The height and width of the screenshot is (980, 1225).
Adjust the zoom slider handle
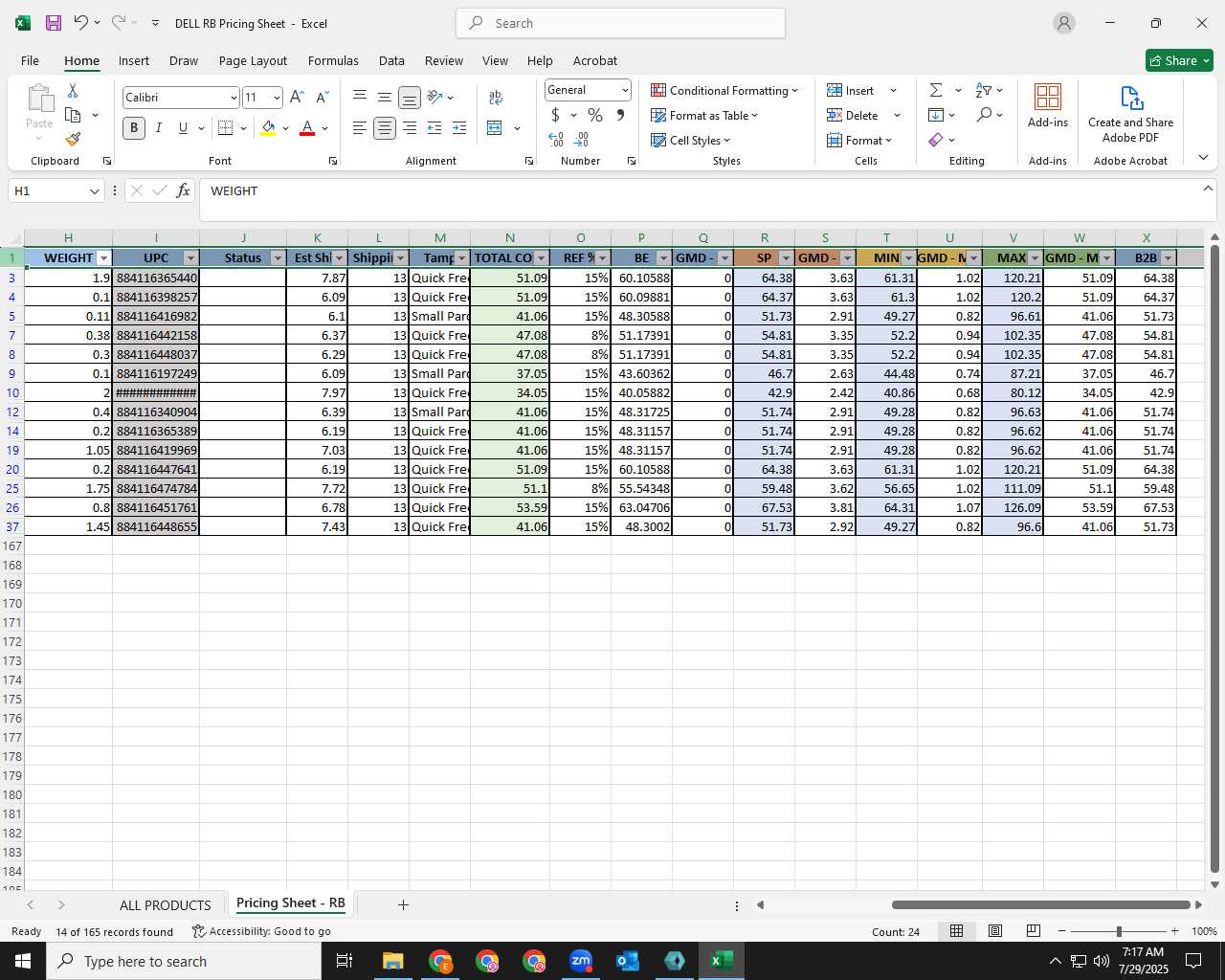tap(1119, 931)
